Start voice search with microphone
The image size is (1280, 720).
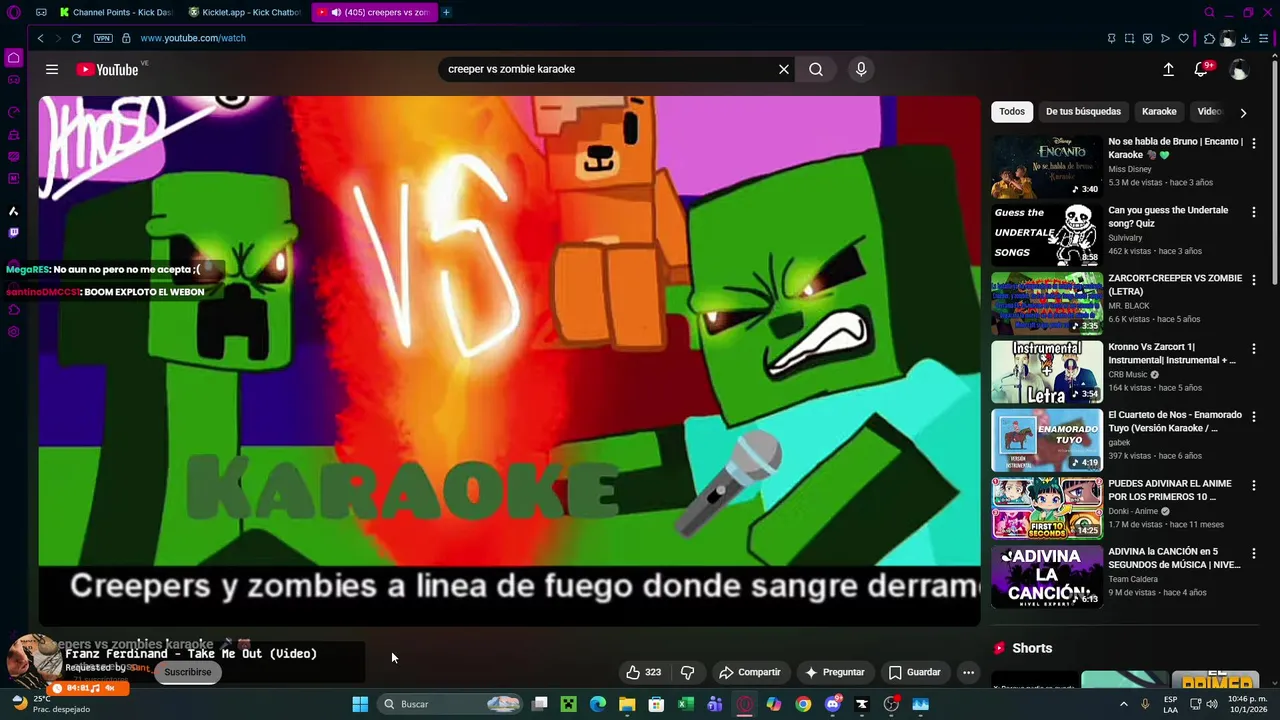pos(861,69)
